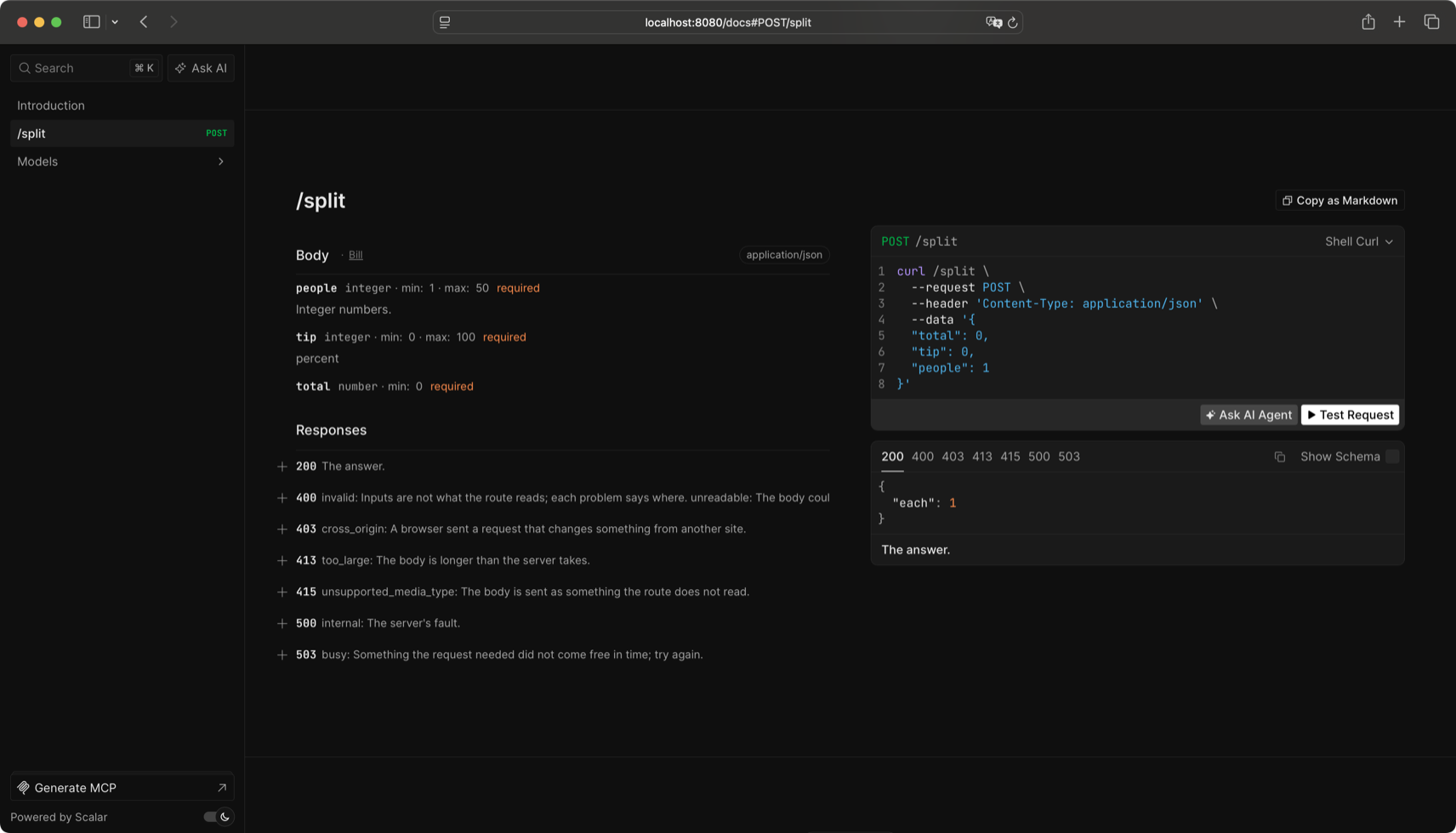Open the page settings icon in address bar
This screenshot has width=1456, height=833.
click(445, 22)
